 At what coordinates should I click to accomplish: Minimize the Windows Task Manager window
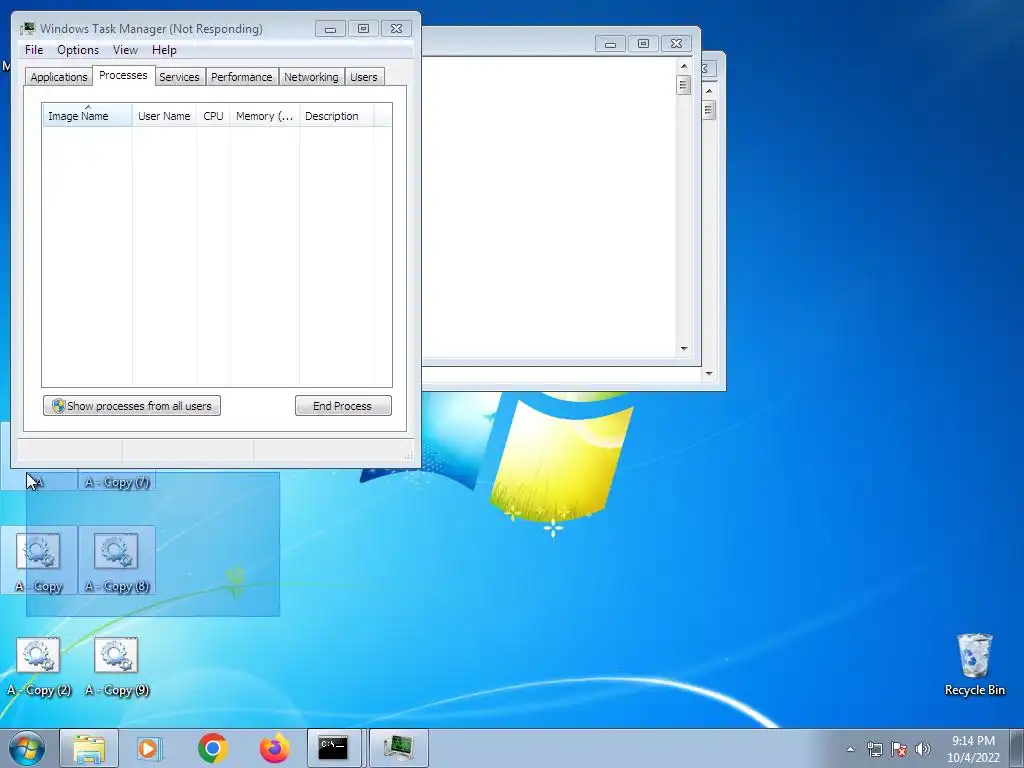pos(330,29)
